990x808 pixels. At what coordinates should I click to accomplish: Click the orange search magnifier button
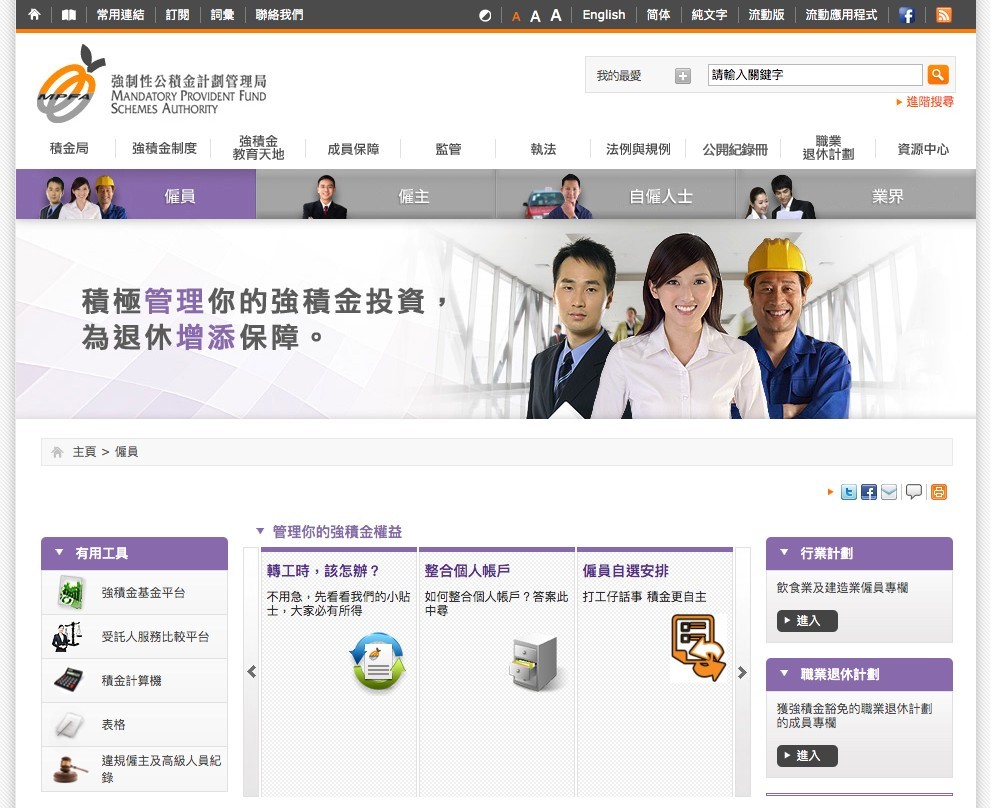(x=937, y=75)
